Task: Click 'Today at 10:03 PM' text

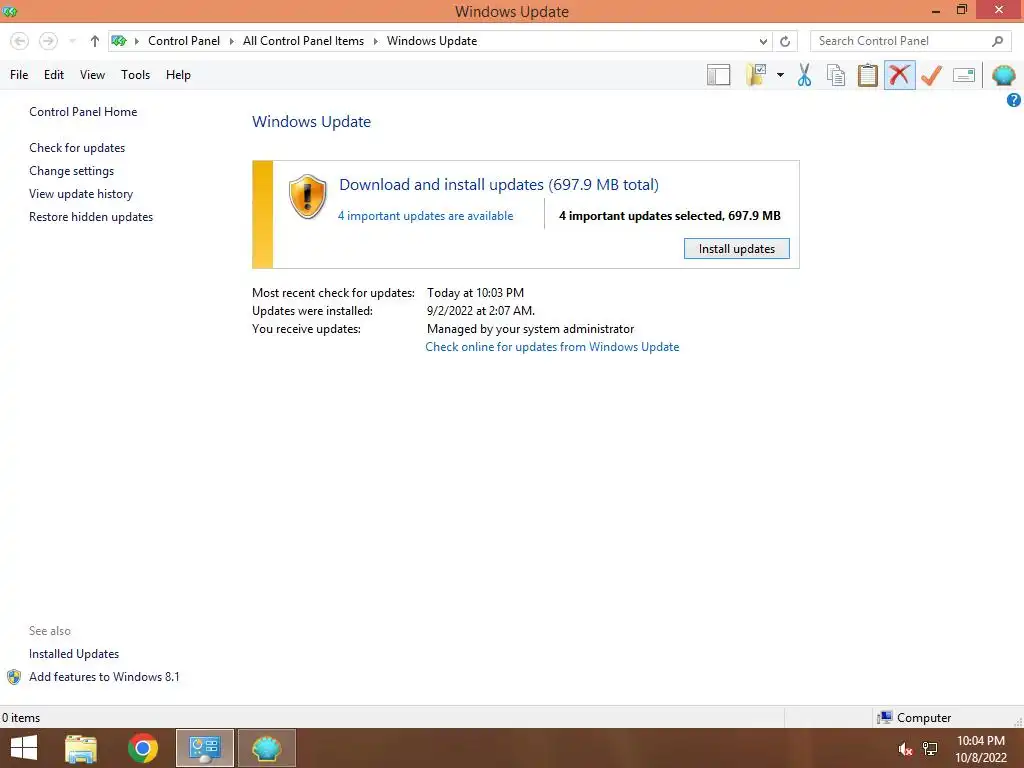Action: pos(475,293)
